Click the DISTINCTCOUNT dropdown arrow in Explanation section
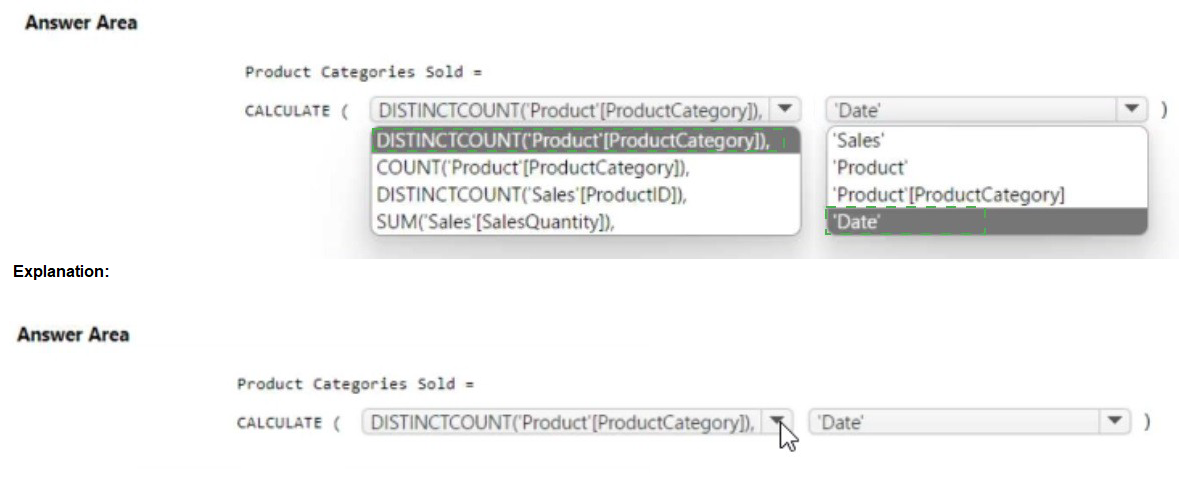 click(777, 422)
